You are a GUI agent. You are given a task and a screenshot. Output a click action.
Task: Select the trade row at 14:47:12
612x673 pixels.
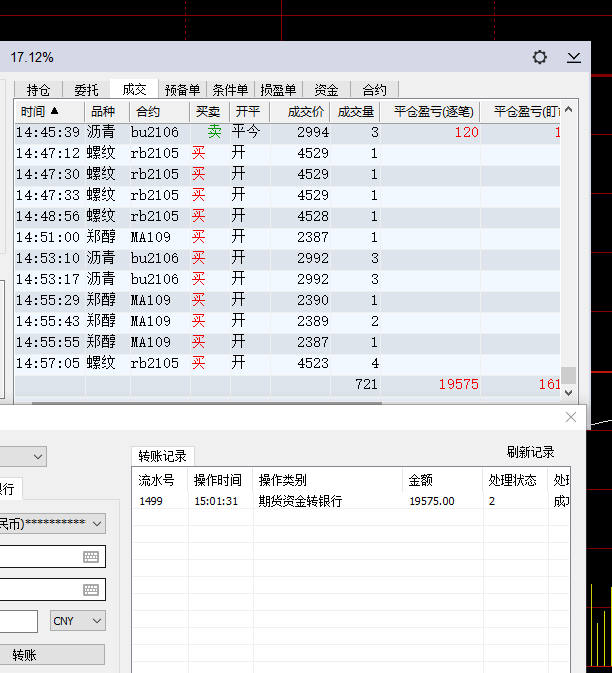click(x=288, y=153)
